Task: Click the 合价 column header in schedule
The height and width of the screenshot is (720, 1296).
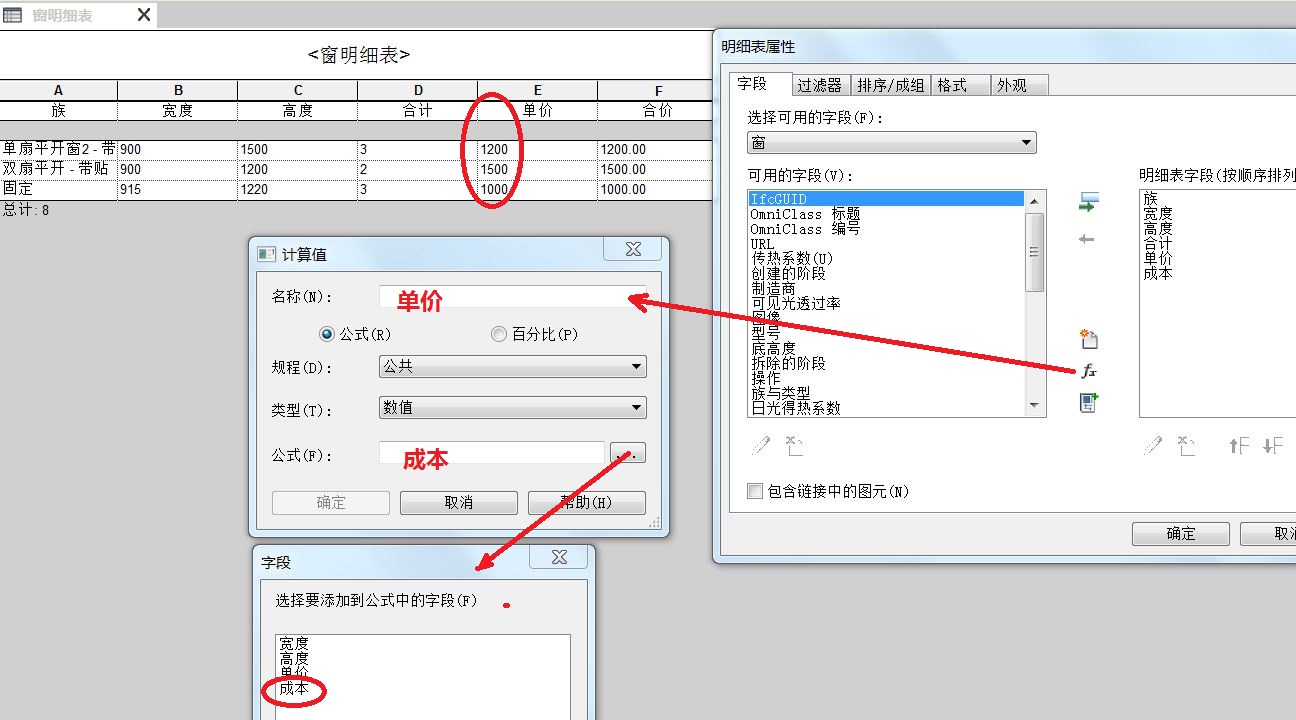Action: coord(657,110)
